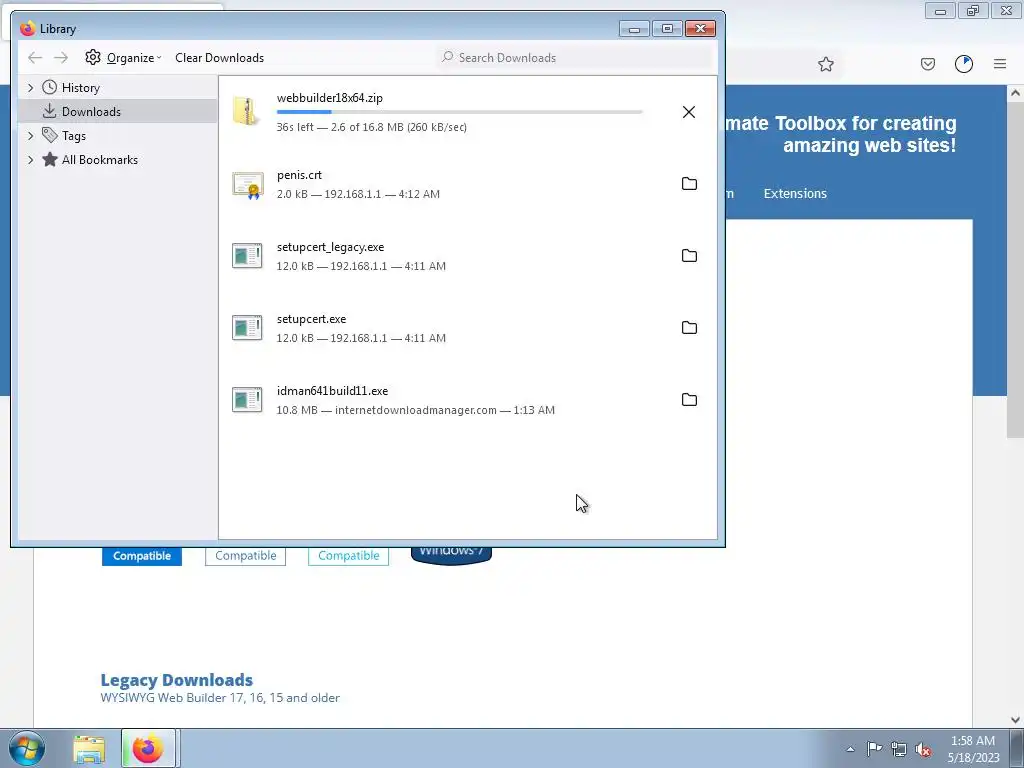
Task: Show hidden tray icons arrow
Action: pyautogui.click(x=850, y=749)
